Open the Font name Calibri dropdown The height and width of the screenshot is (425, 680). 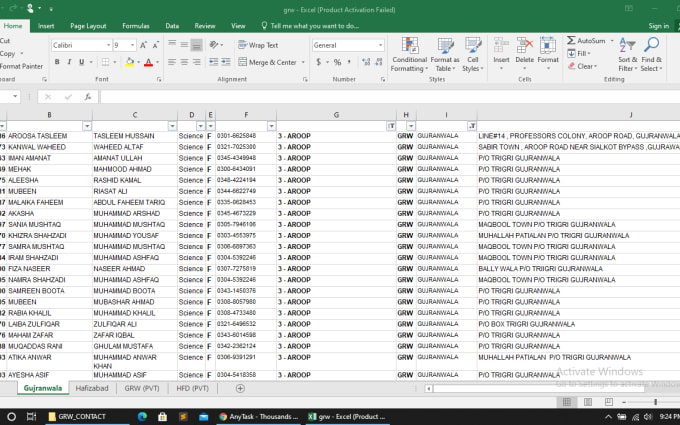pos(108,45)
